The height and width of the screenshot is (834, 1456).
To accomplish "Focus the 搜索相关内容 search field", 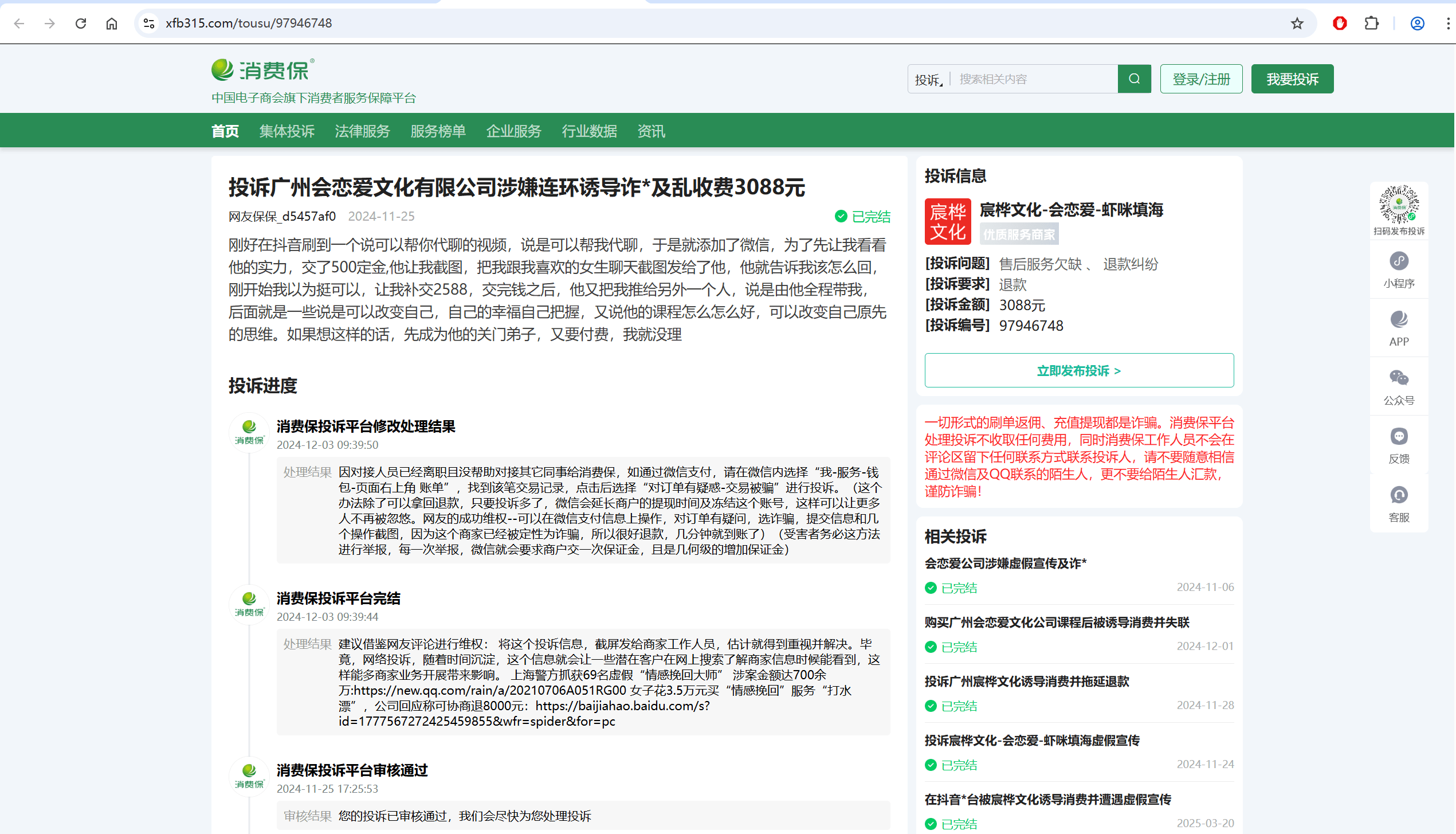I will click(1034, 79).
